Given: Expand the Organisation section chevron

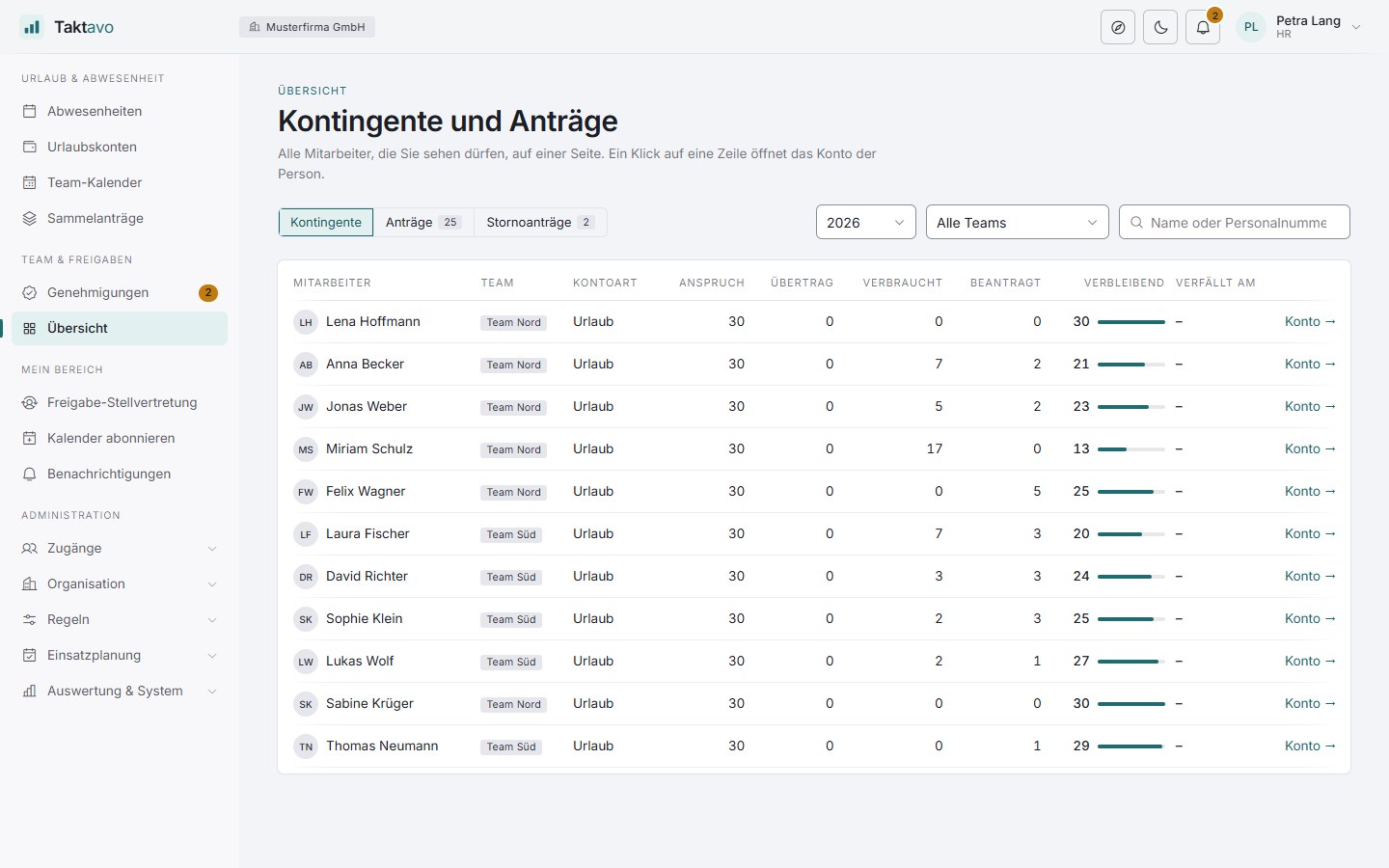Looking at the screenshot, I should tap(212, 584).
